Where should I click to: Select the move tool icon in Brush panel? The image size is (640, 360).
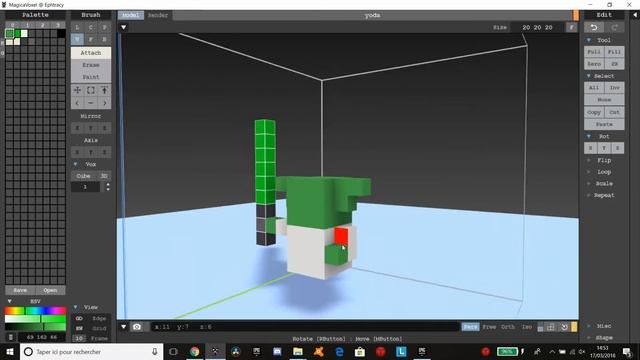coord(77,90)
